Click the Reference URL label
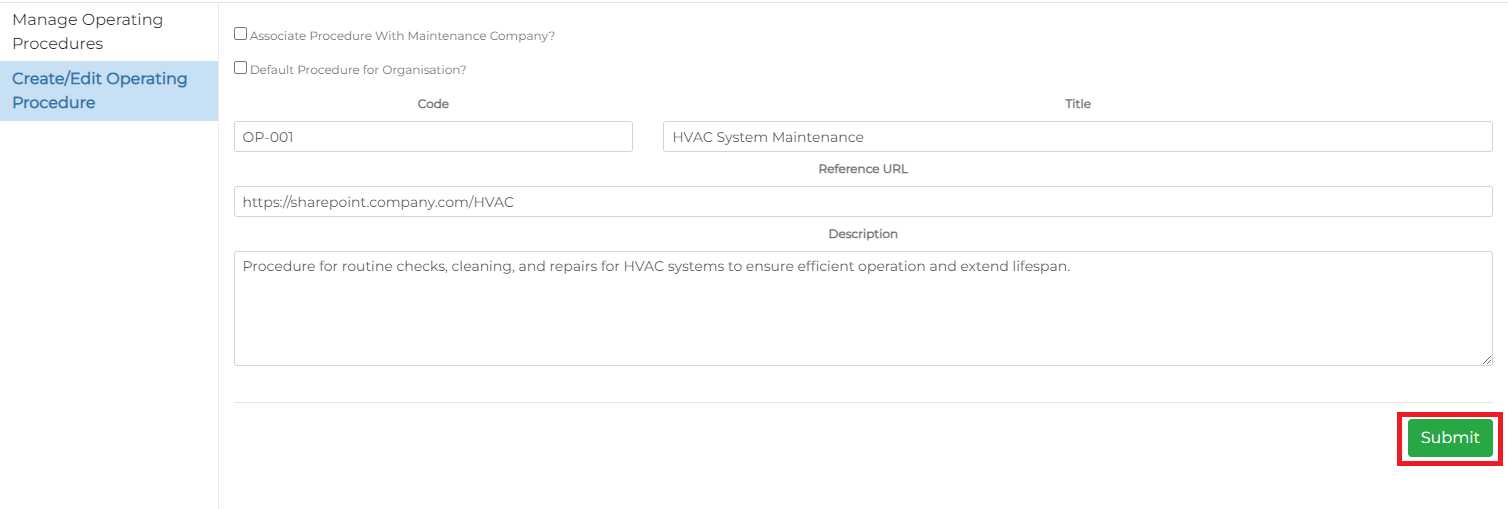Screen dimensions: 1508x509 (862, 169)
